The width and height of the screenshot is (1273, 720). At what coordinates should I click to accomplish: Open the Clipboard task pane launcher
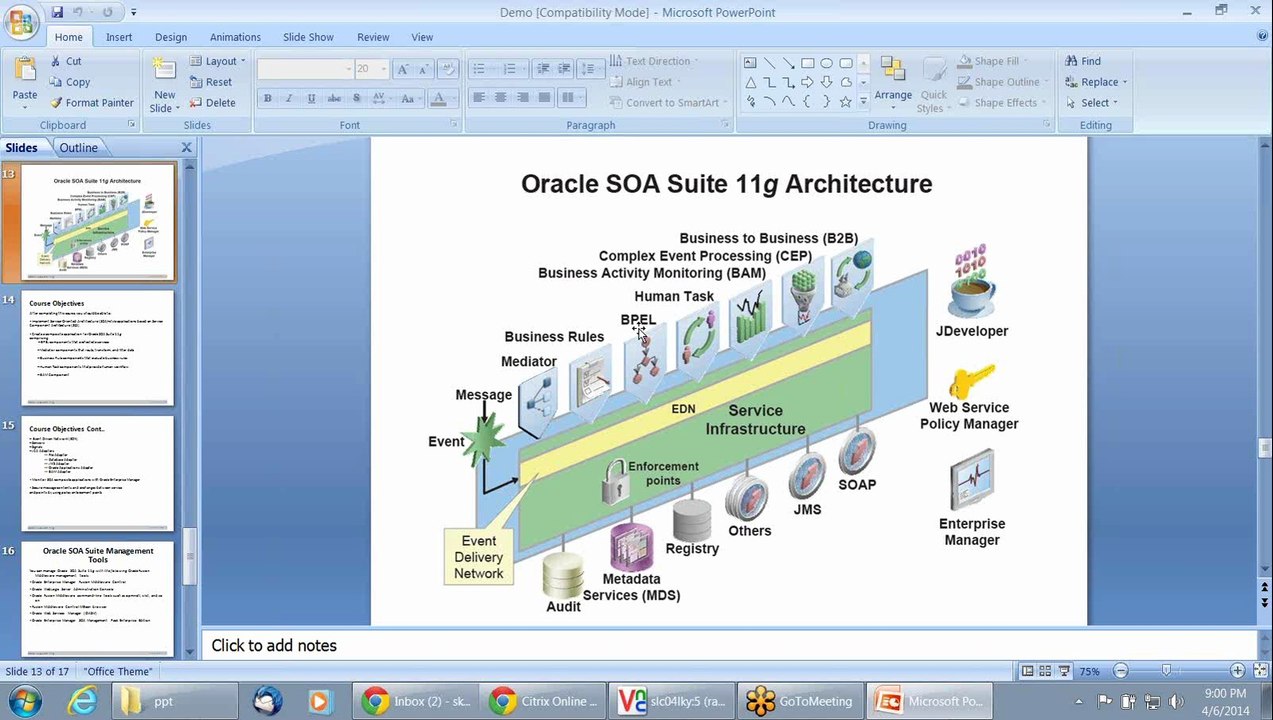point(131,125)
